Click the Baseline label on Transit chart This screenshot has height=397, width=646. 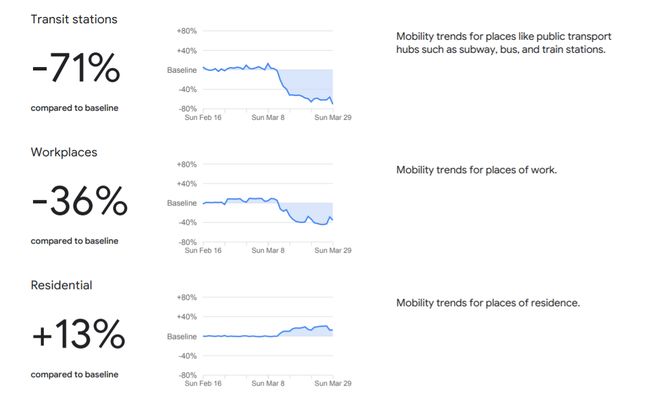pyautogui.click(x=182, y=70)
